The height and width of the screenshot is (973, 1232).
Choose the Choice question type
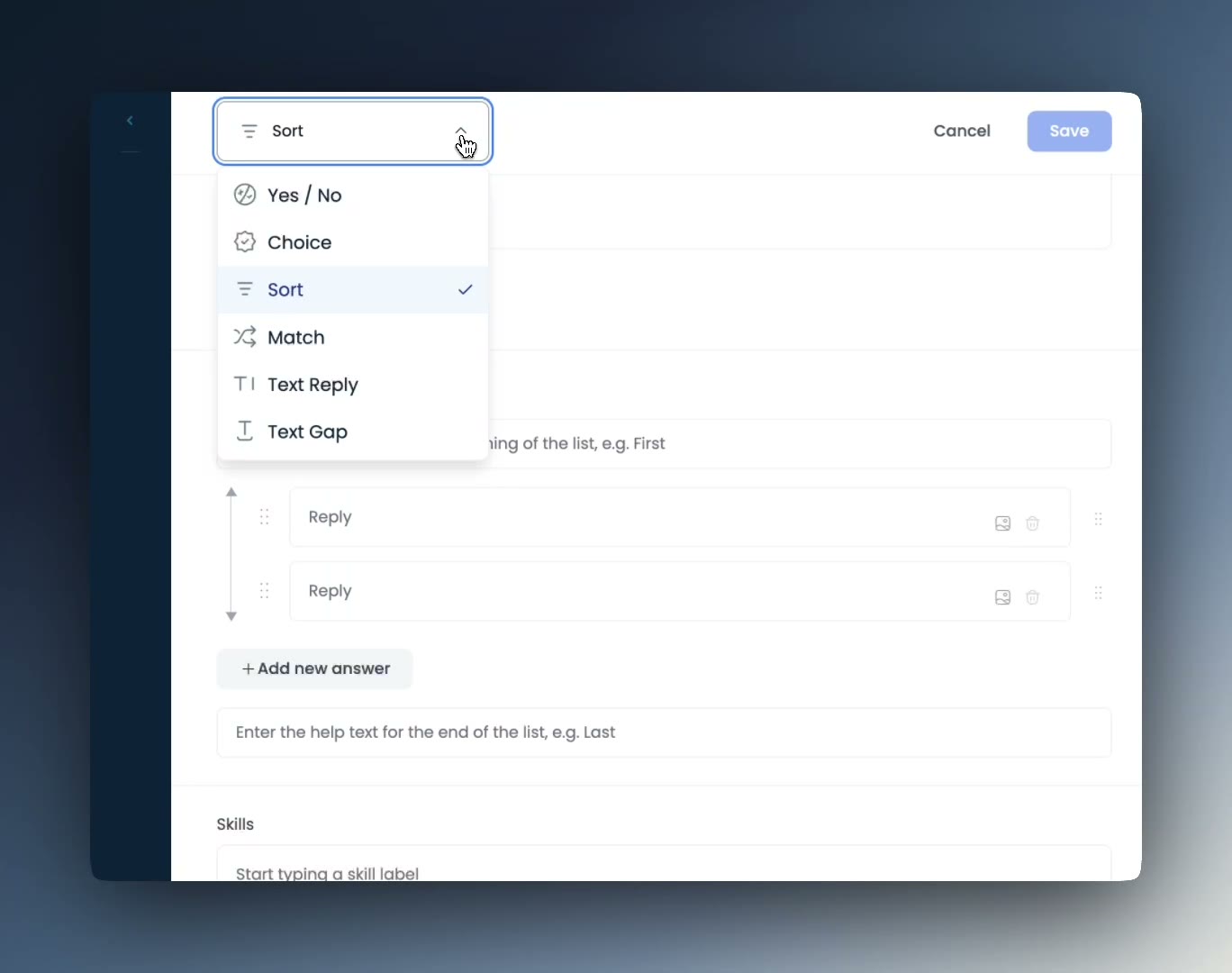pyautogui.click(x=353, y=242)
